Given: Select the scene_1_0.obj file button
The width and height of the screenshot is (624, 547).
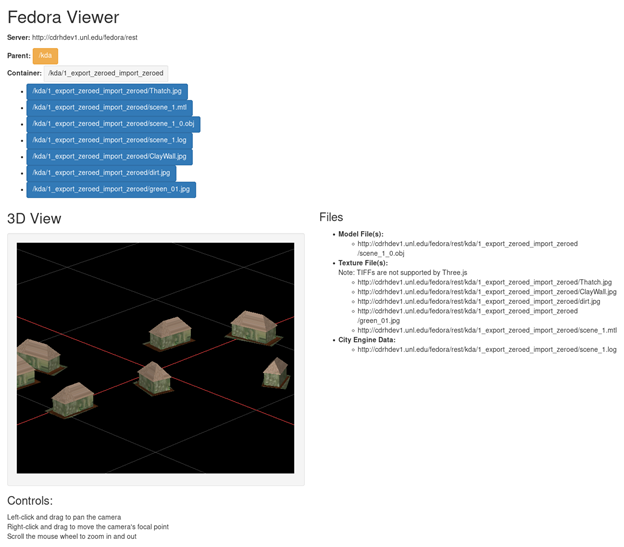Looking at the screenshot, I should click(113, 124).
